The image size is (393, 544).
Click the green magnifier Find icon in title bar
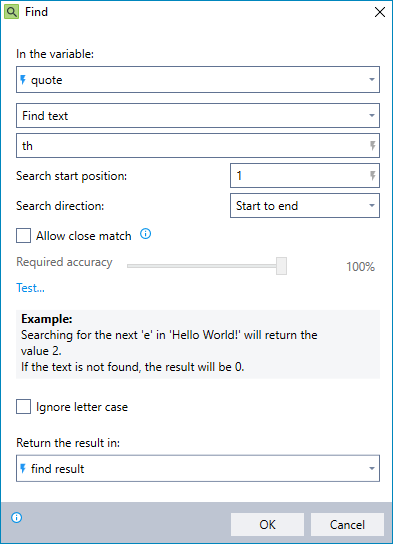pyautogui.click(x=11, y=12)
